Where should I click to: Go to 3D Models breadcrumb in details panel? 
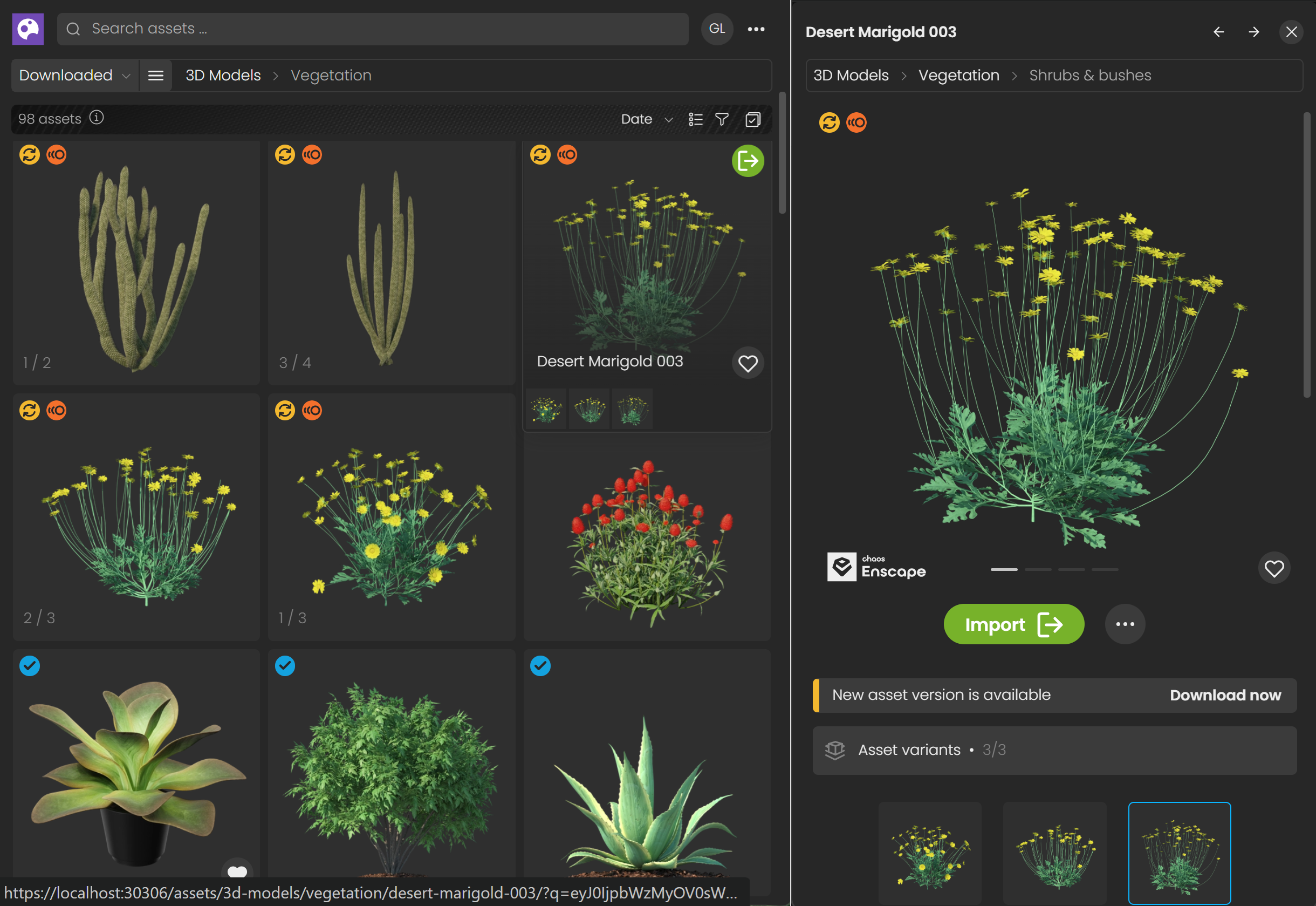[x=851, y=76]
